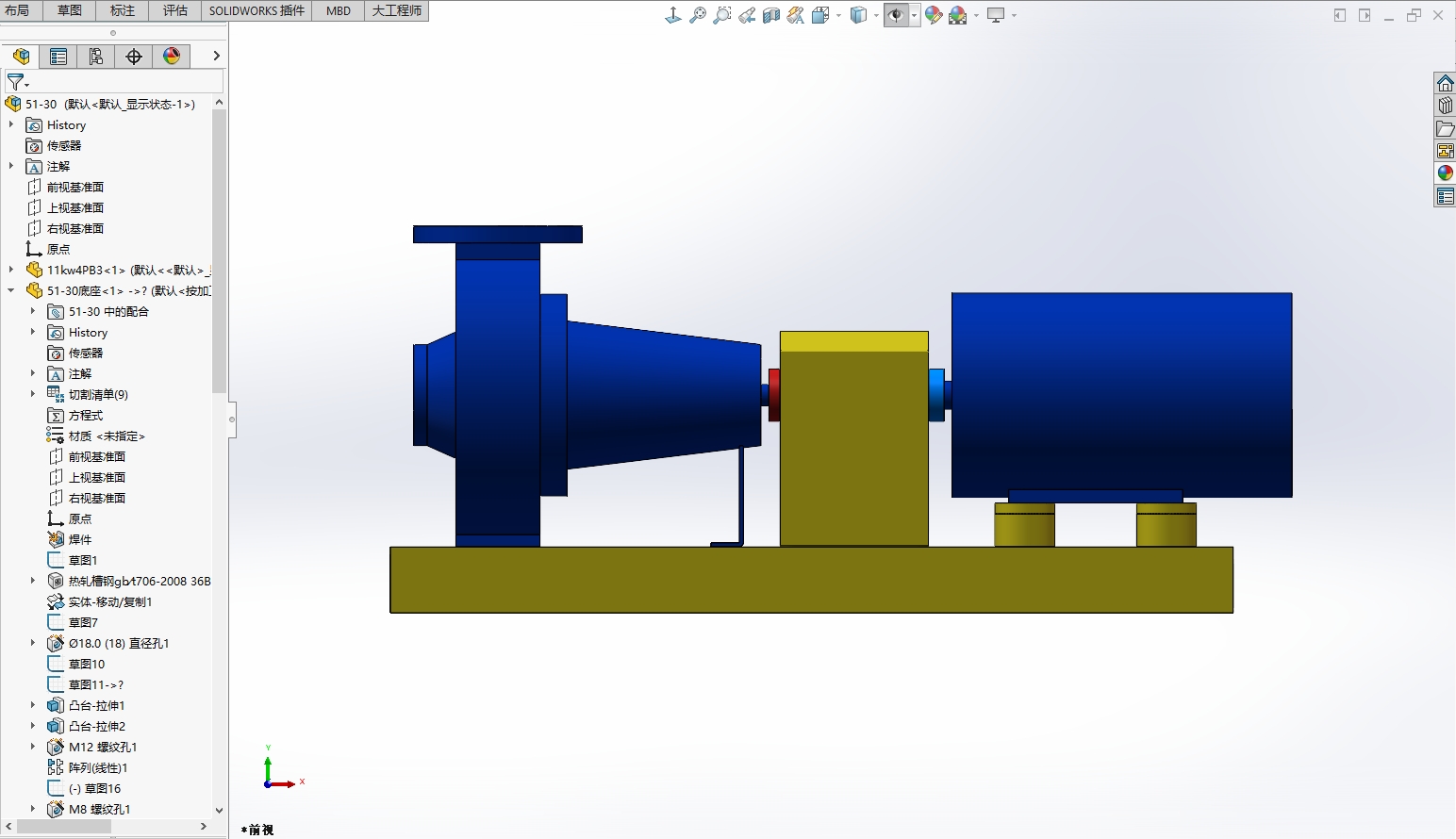
Task: Click the feature tree filter funnel icon
Action: point(17,83)
